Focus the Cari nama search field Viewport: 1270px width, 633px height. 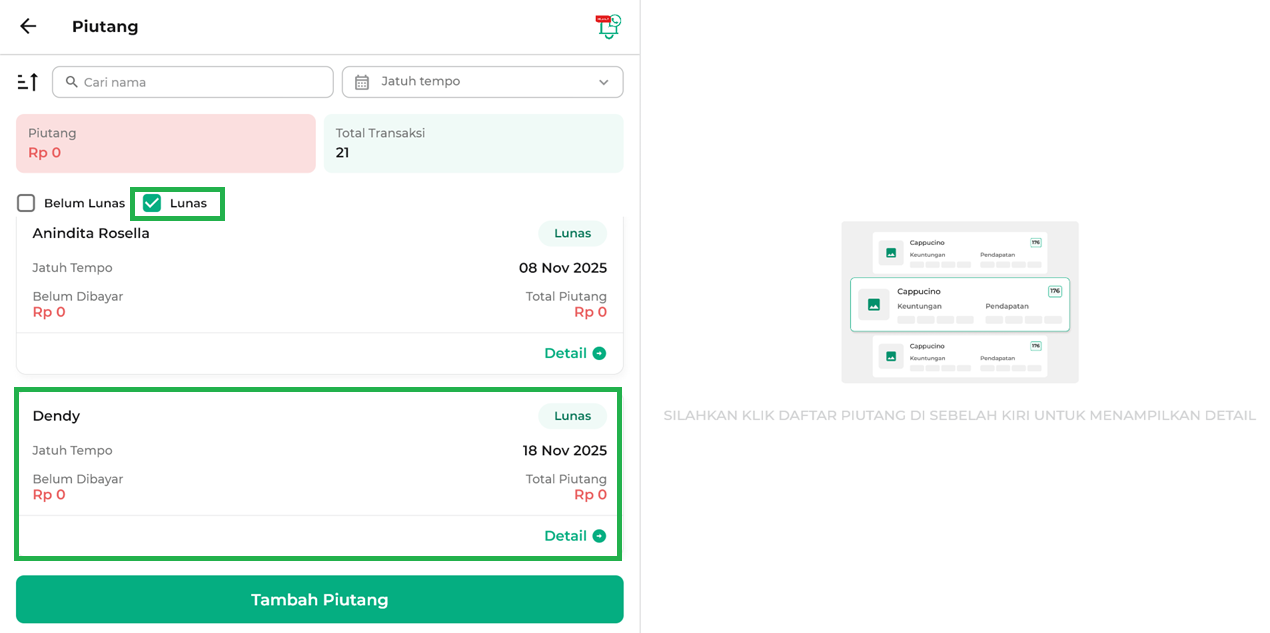[x=200, y=82]
